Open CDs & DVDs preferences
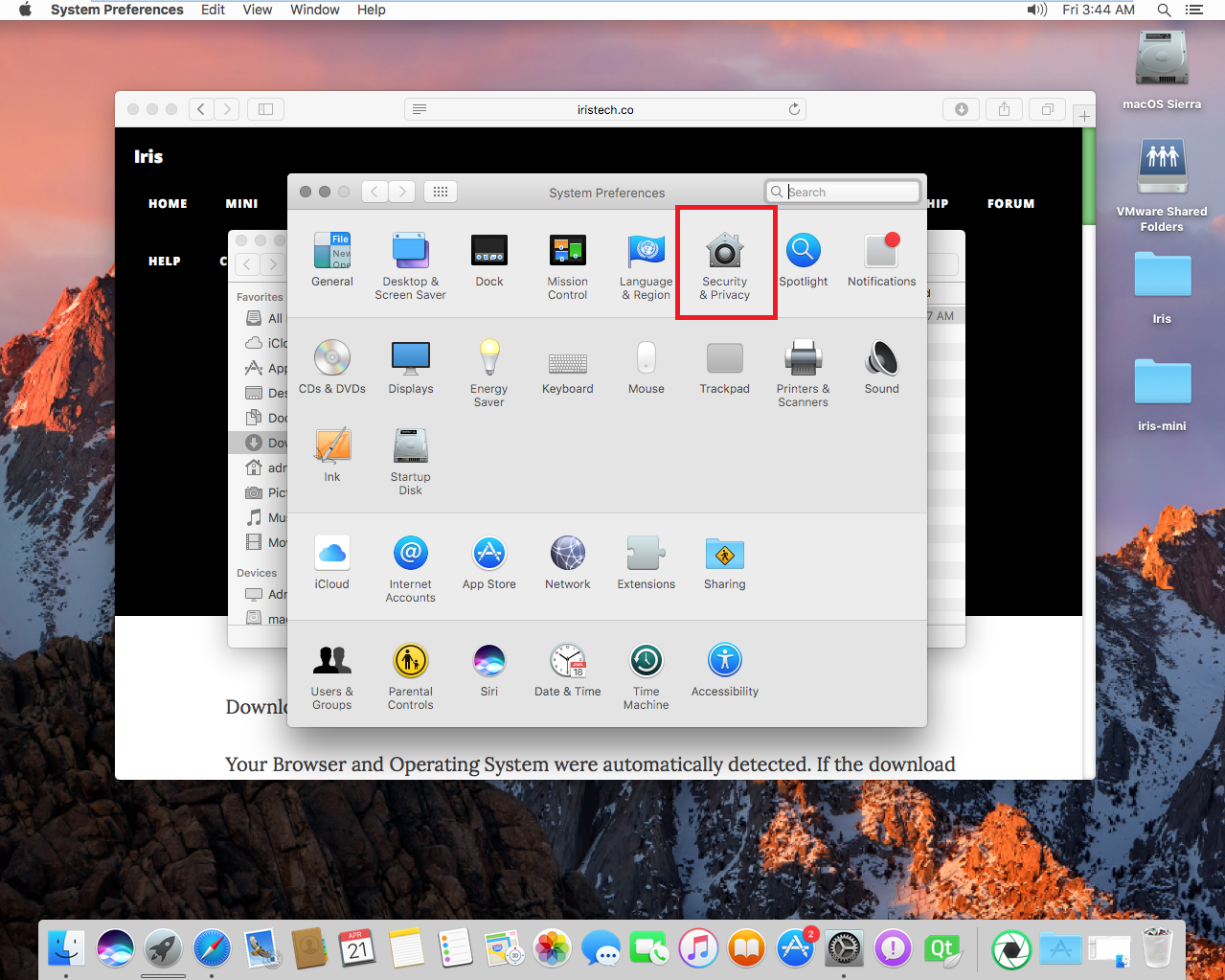 tap(332, 367)
